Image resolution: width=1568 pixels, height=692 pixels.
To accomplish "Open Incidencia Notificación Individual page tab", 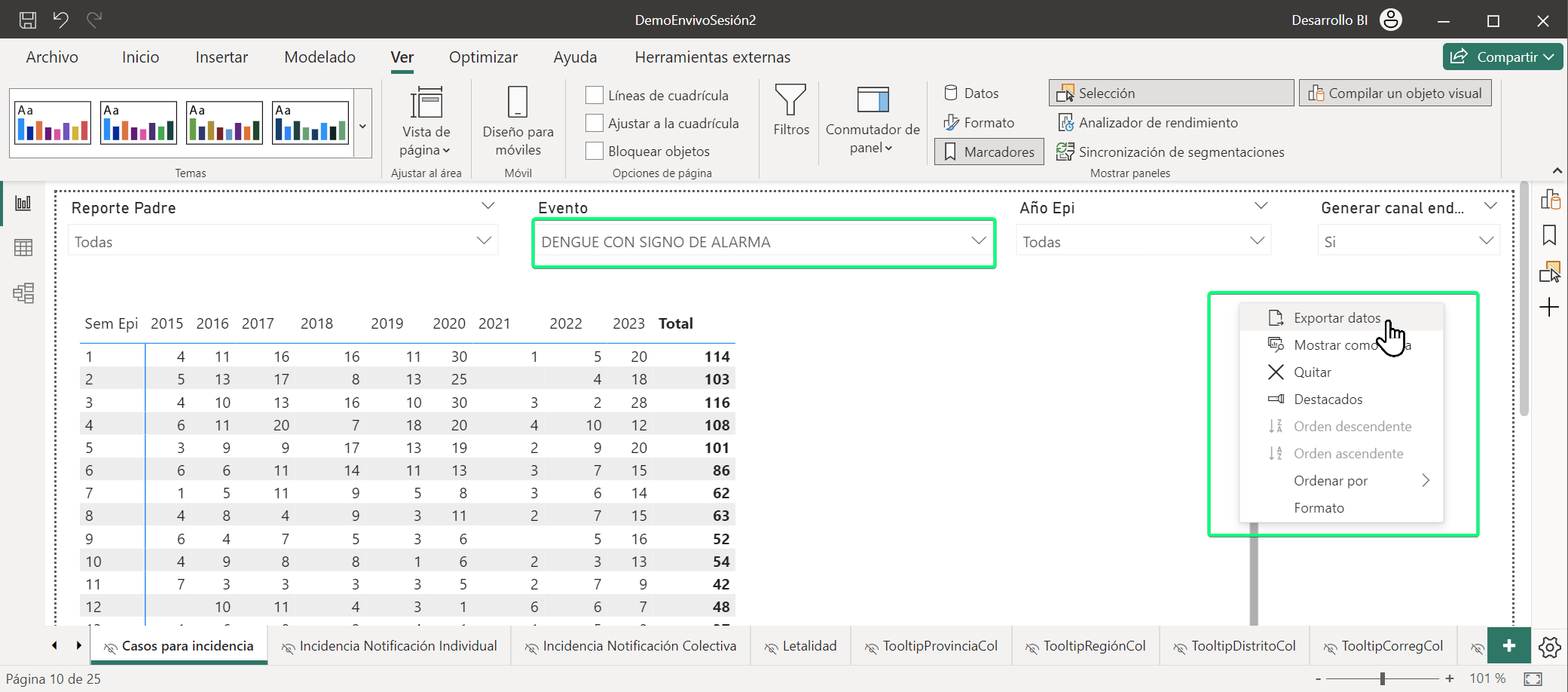I will tap(389, 646).
